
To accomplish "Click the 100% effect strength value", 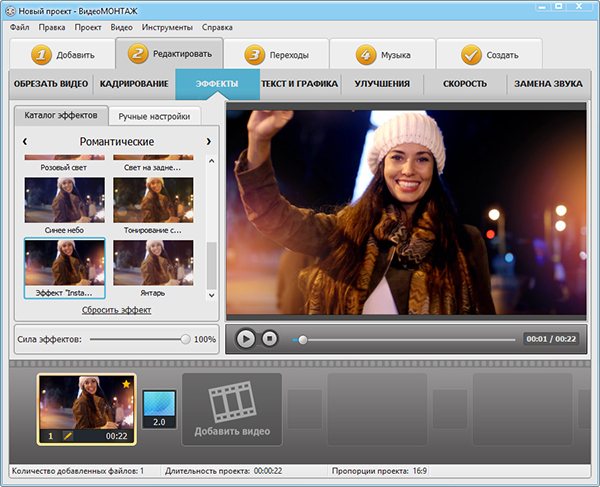I will (205, 339).
